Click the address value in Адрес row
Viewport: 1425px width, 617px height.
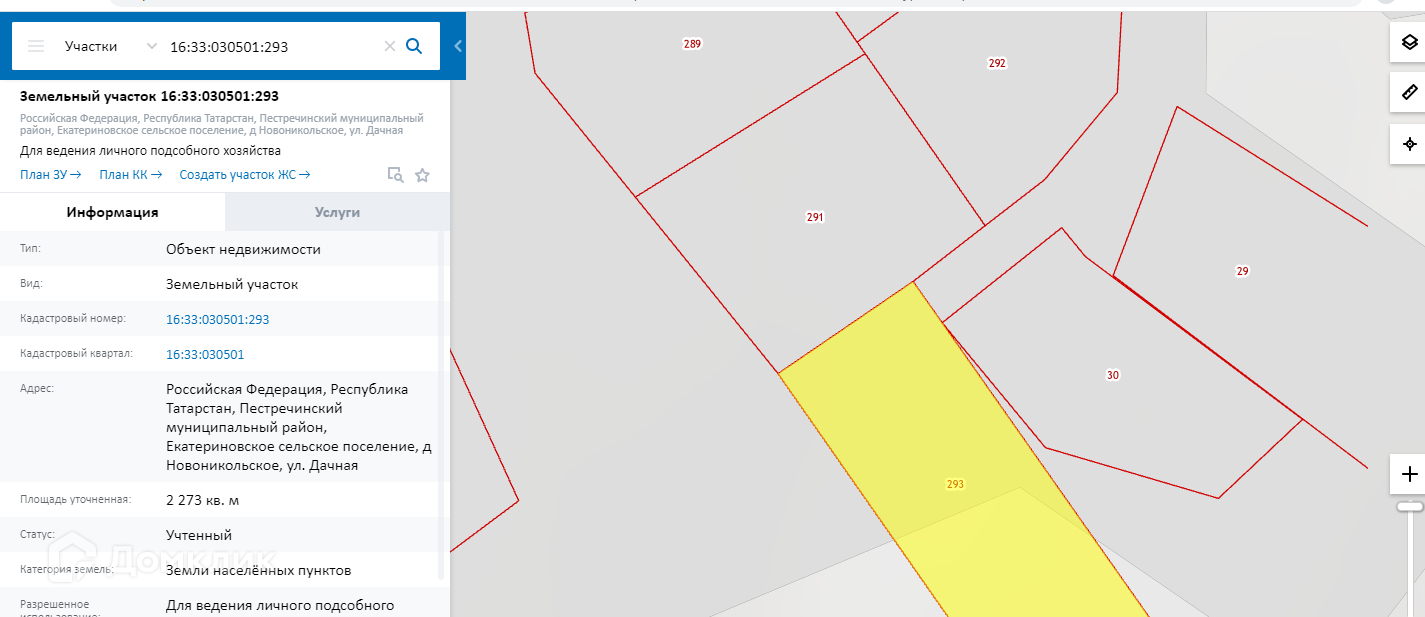(300, 427)
